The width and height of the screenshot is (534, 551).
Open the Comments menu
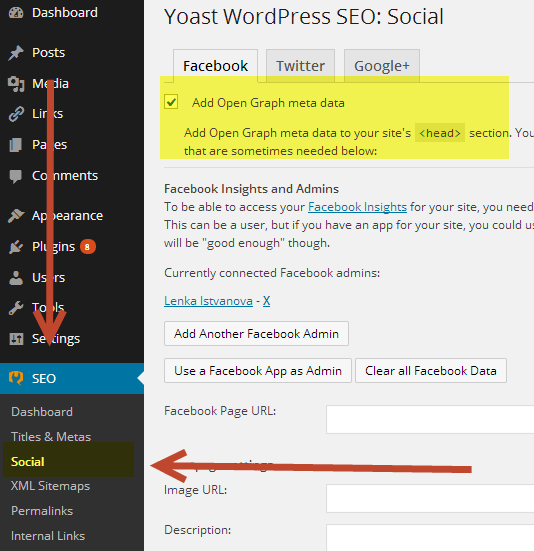pos(65,176)
